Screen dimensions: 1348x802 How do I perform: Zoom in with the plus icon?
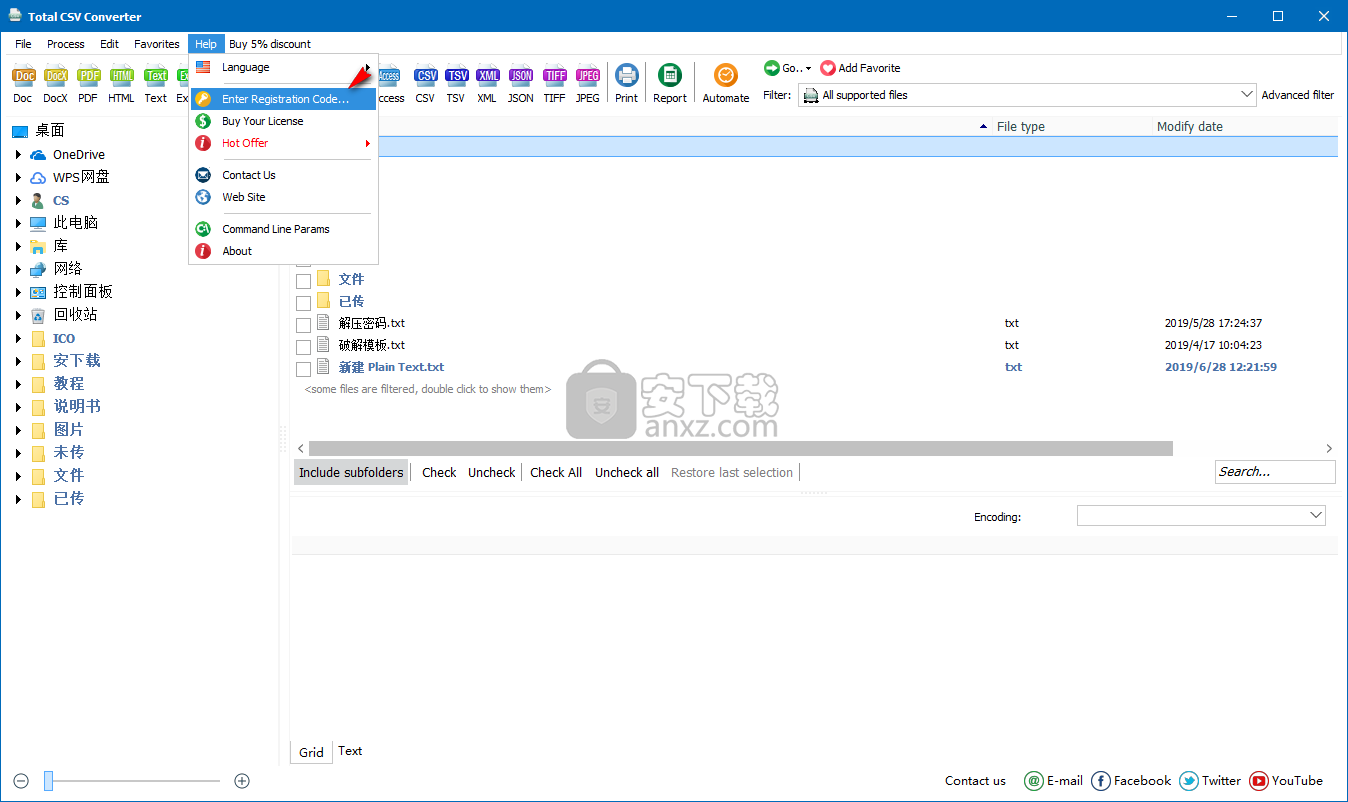click(x=242, y=781)
